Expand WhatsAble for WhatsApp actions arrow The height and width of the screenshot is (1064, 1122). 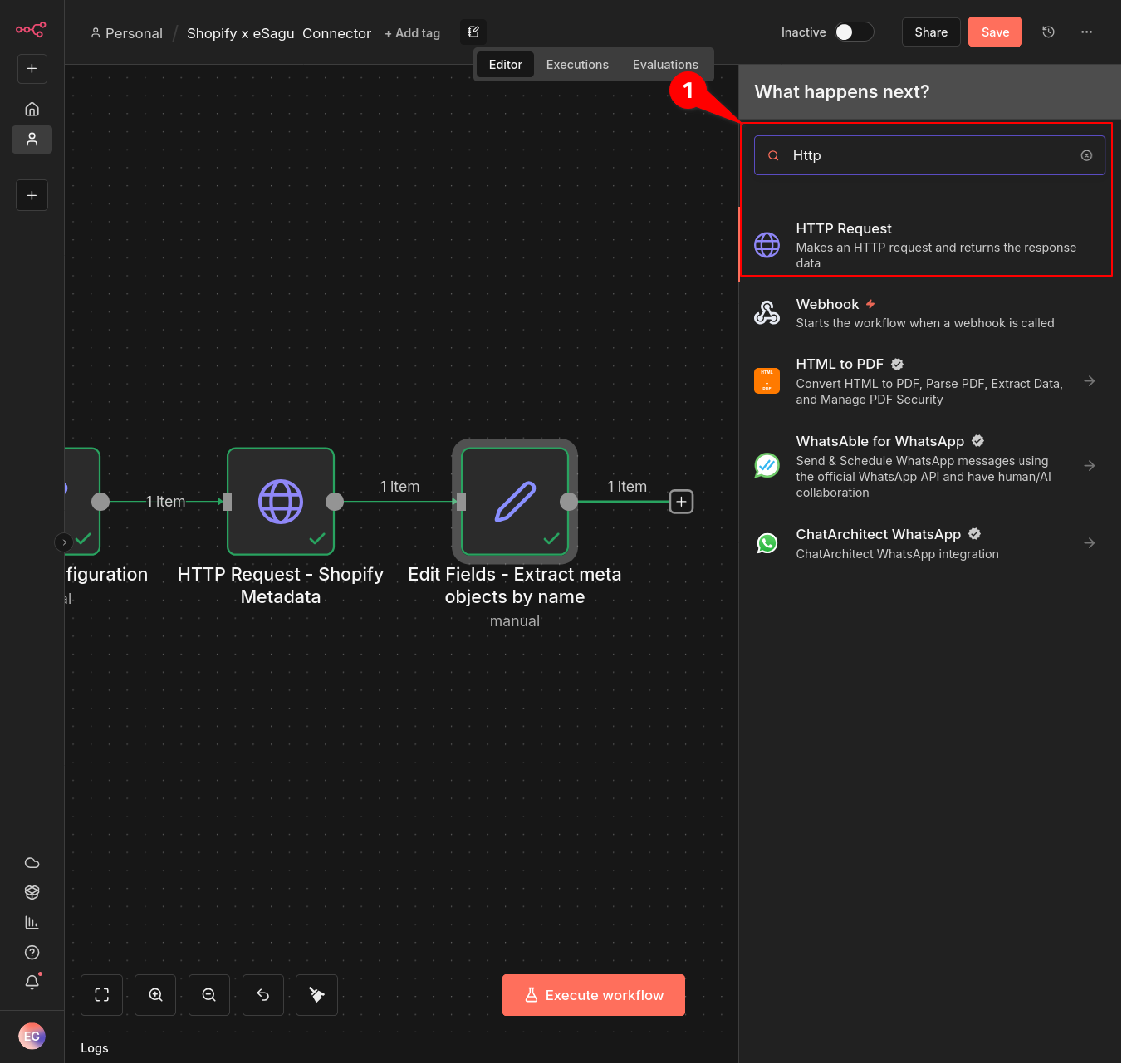click(1090, 466)
